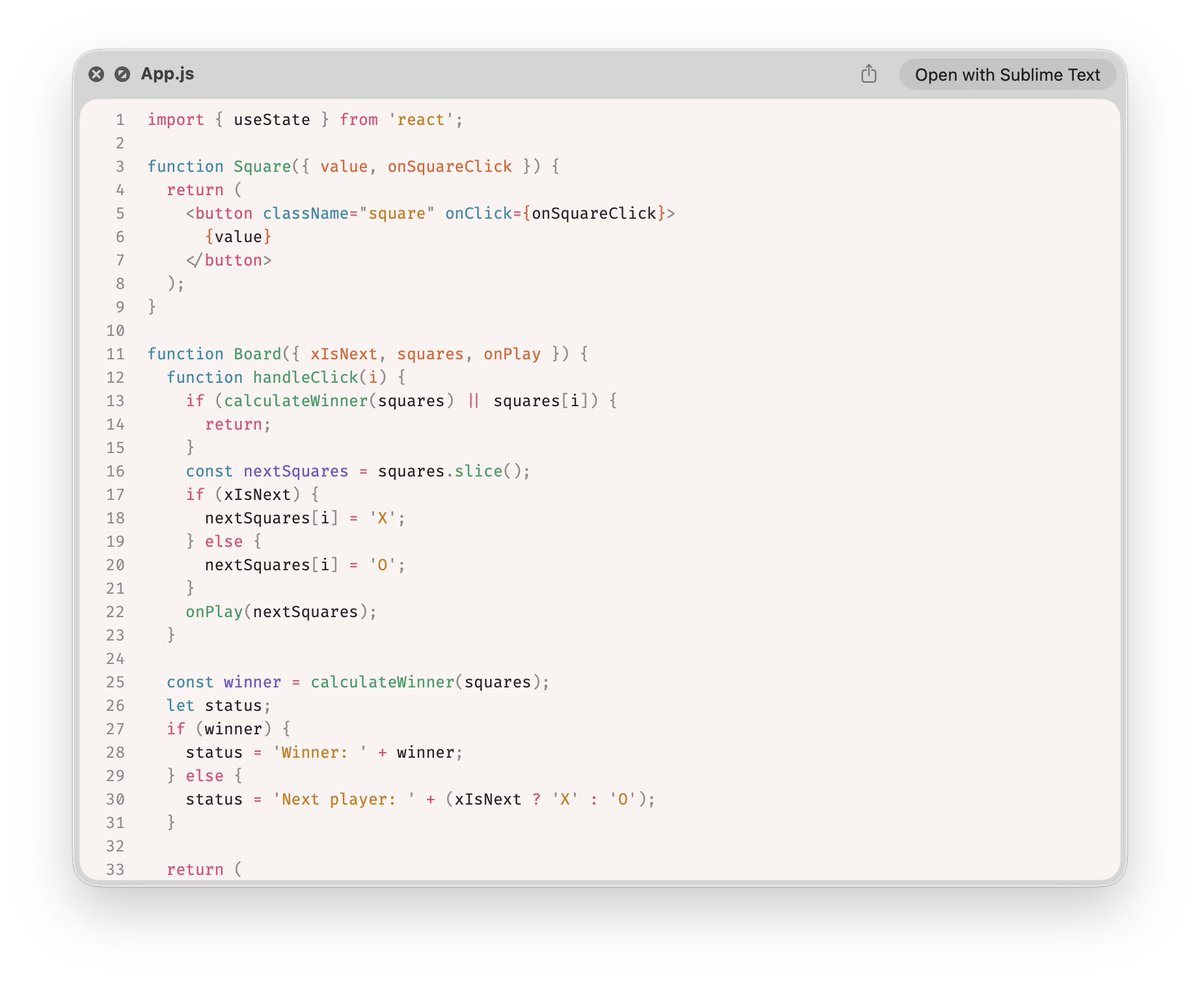Click line number 10 in the gutter
The width and height of the screenshot is (1200, 983).
[115, 330]
